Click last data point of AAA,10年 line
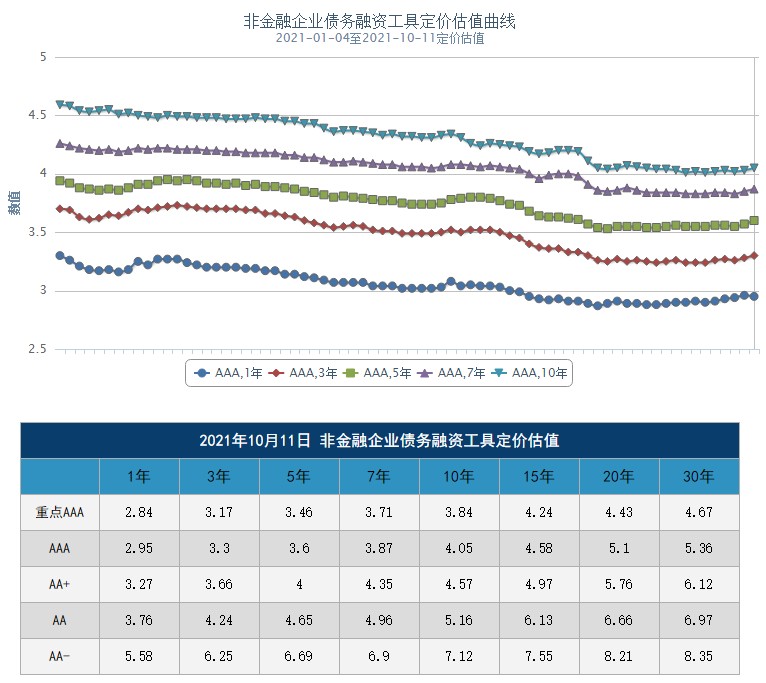Viewport: 766px width, 683px height. (754, 168)
